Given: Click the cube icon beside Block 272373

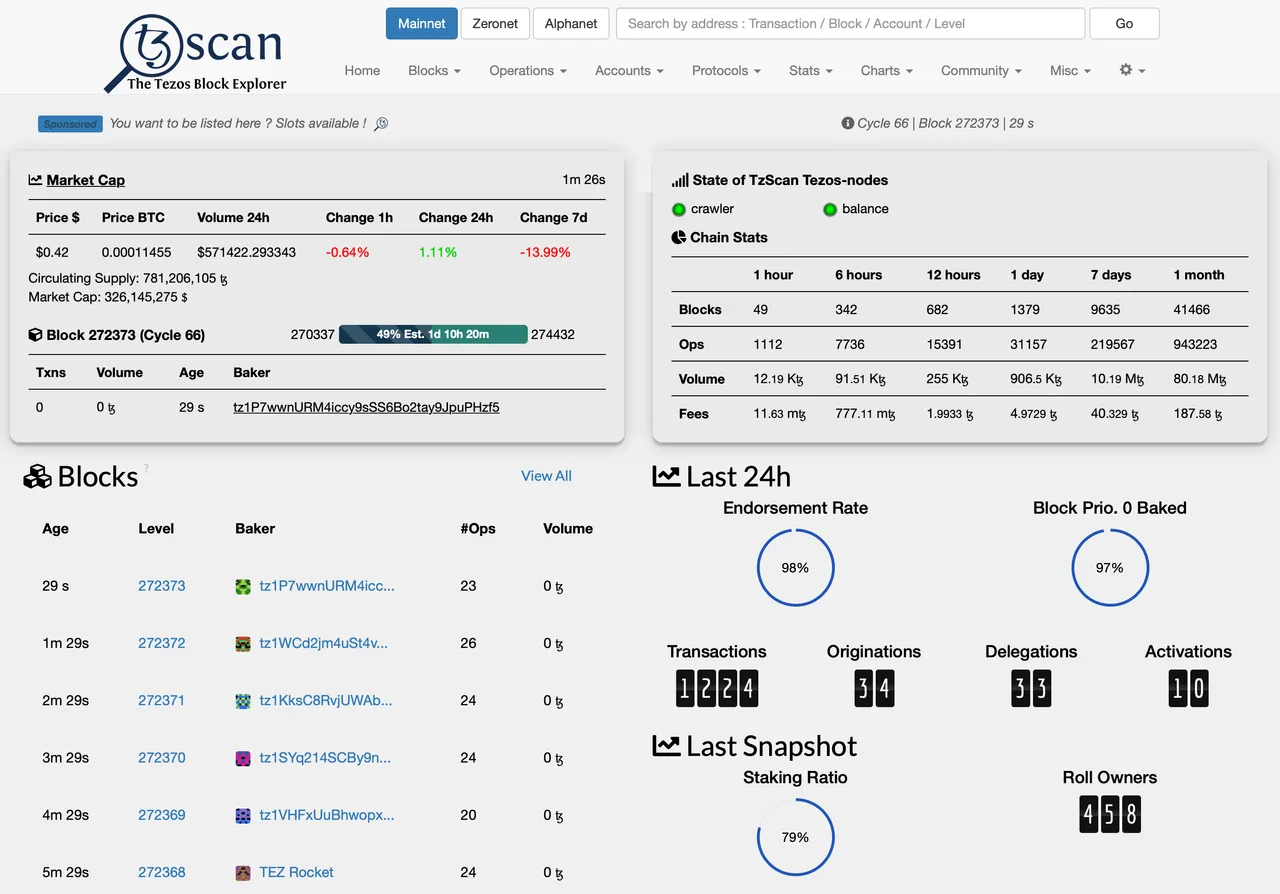Looking at the screenshot, I should click(x=35, y=335).
